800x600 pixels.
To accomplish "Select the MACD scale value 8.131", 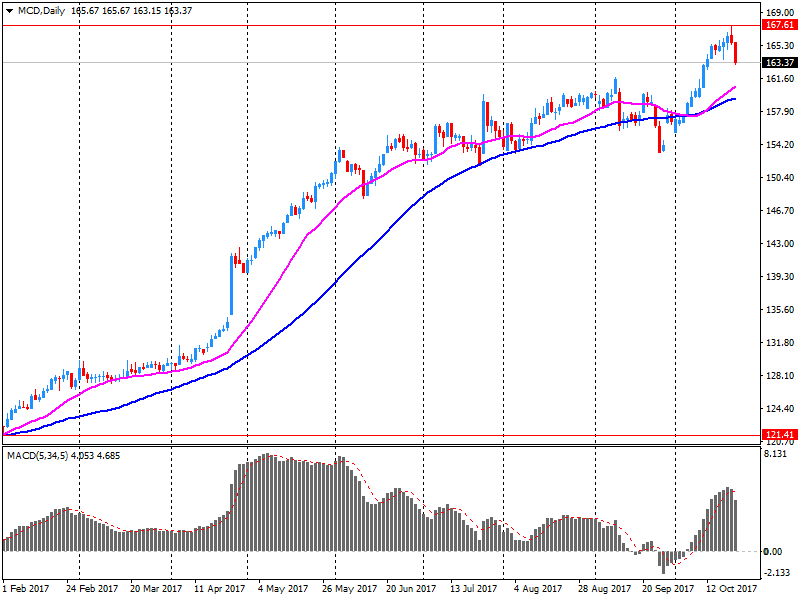I will pyautogui.click(x=776, y=454).
